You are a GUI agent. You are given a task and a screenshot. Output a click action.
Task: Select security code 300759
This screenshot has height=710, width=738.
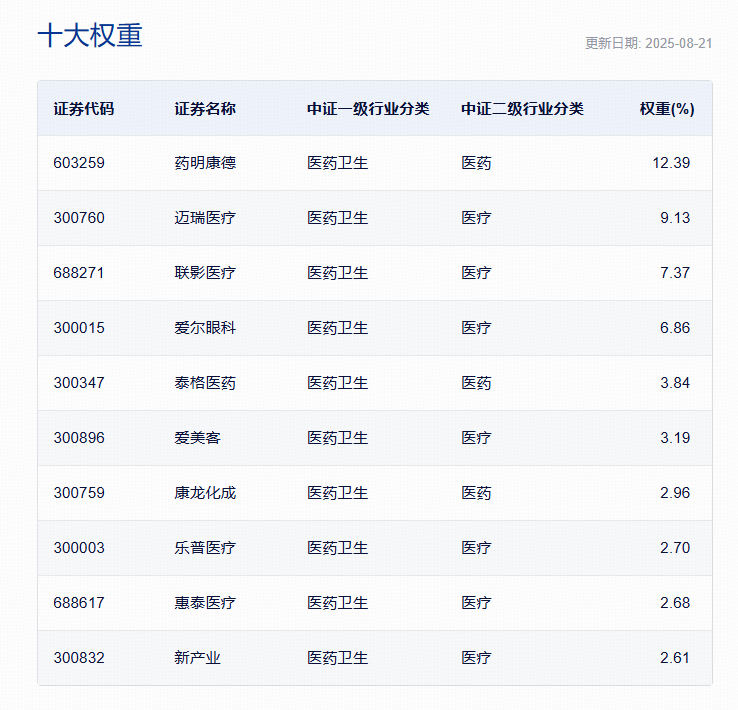[79, 493]
